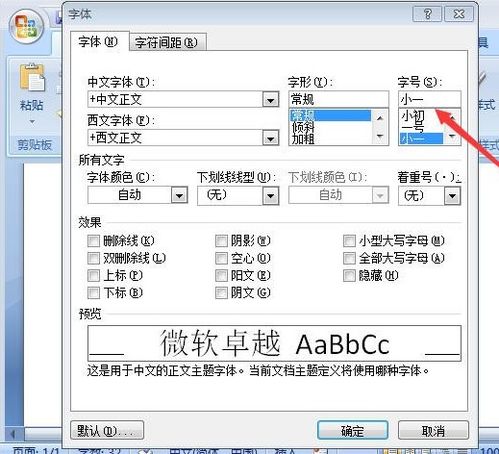Switch to the 字符间距 tab
This screenshot has width=499, height=454.
(x=166, y=42)
